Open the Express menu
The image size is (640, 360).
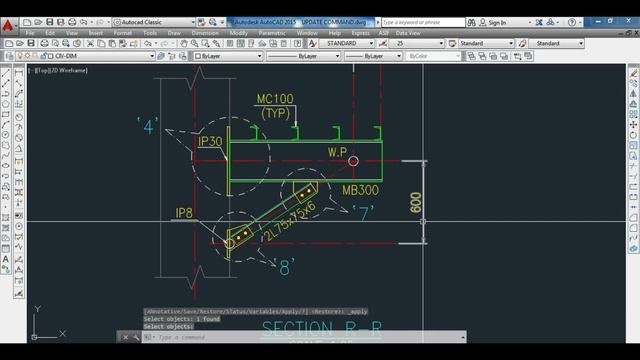click(x=360, y=33)
